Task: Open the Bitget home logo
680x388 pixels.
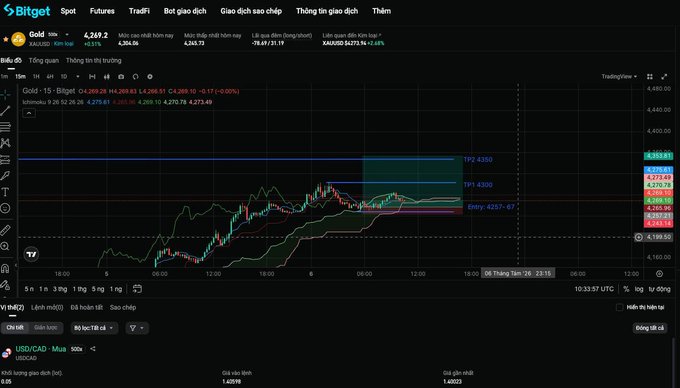Action: [x=27, y=10]
